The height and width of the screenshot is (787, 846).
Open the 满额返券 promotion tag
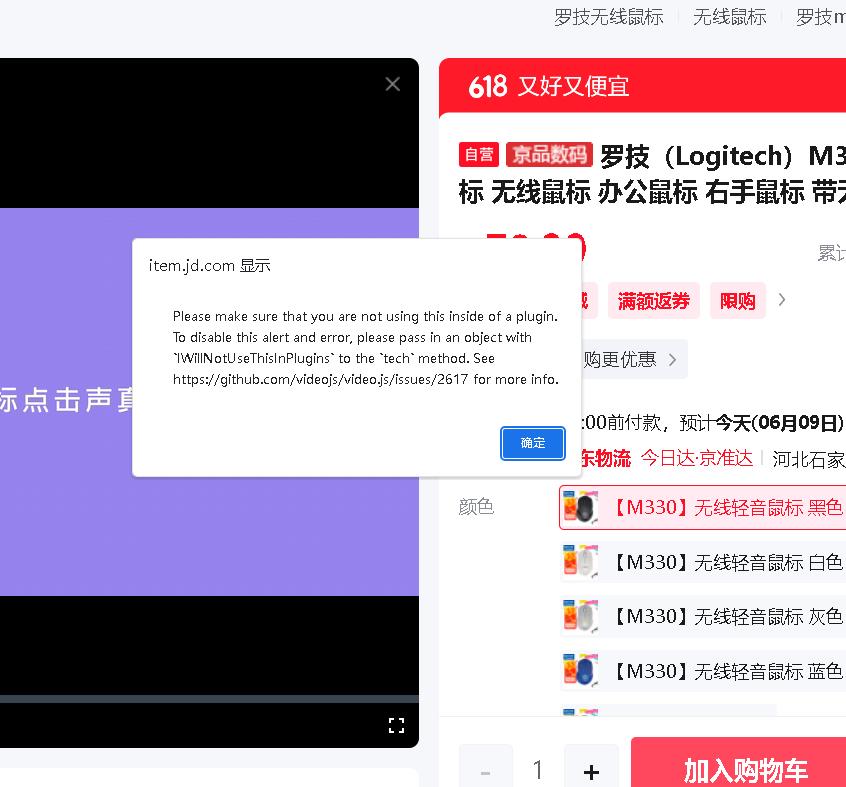point(653,300)
